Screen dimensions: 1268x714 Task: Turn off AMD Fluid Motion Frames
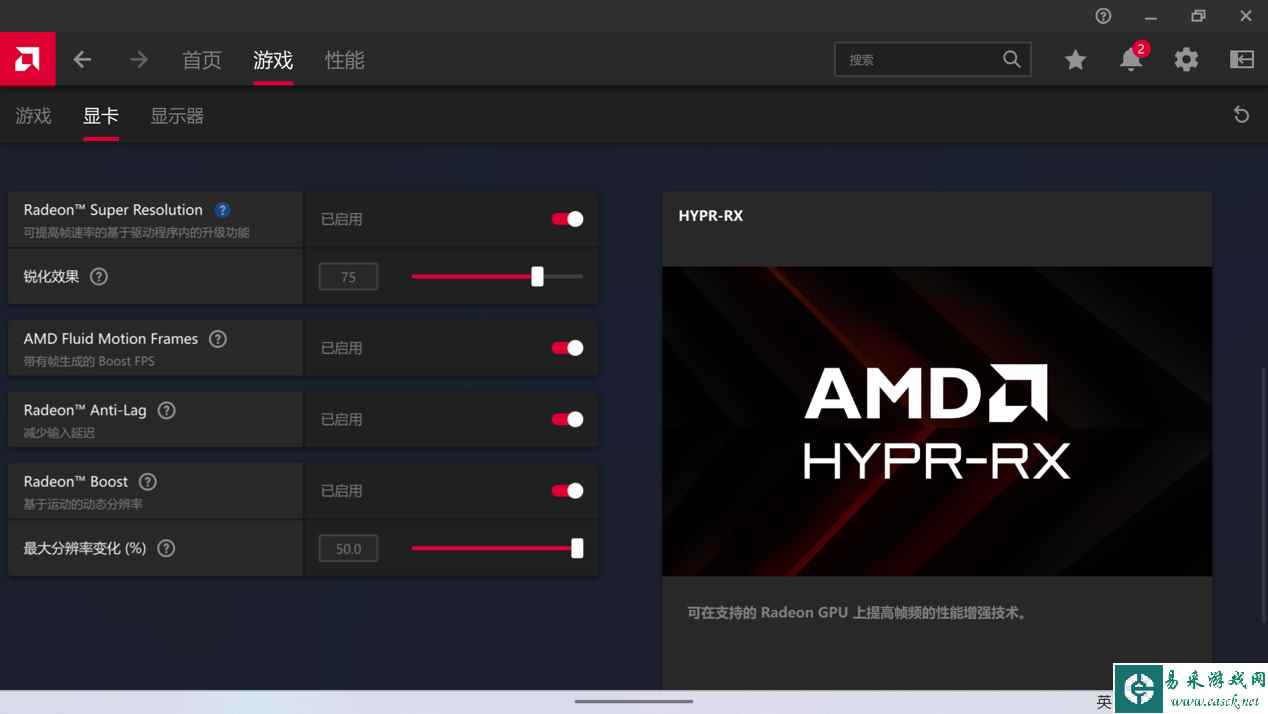(x=567, y=348)
